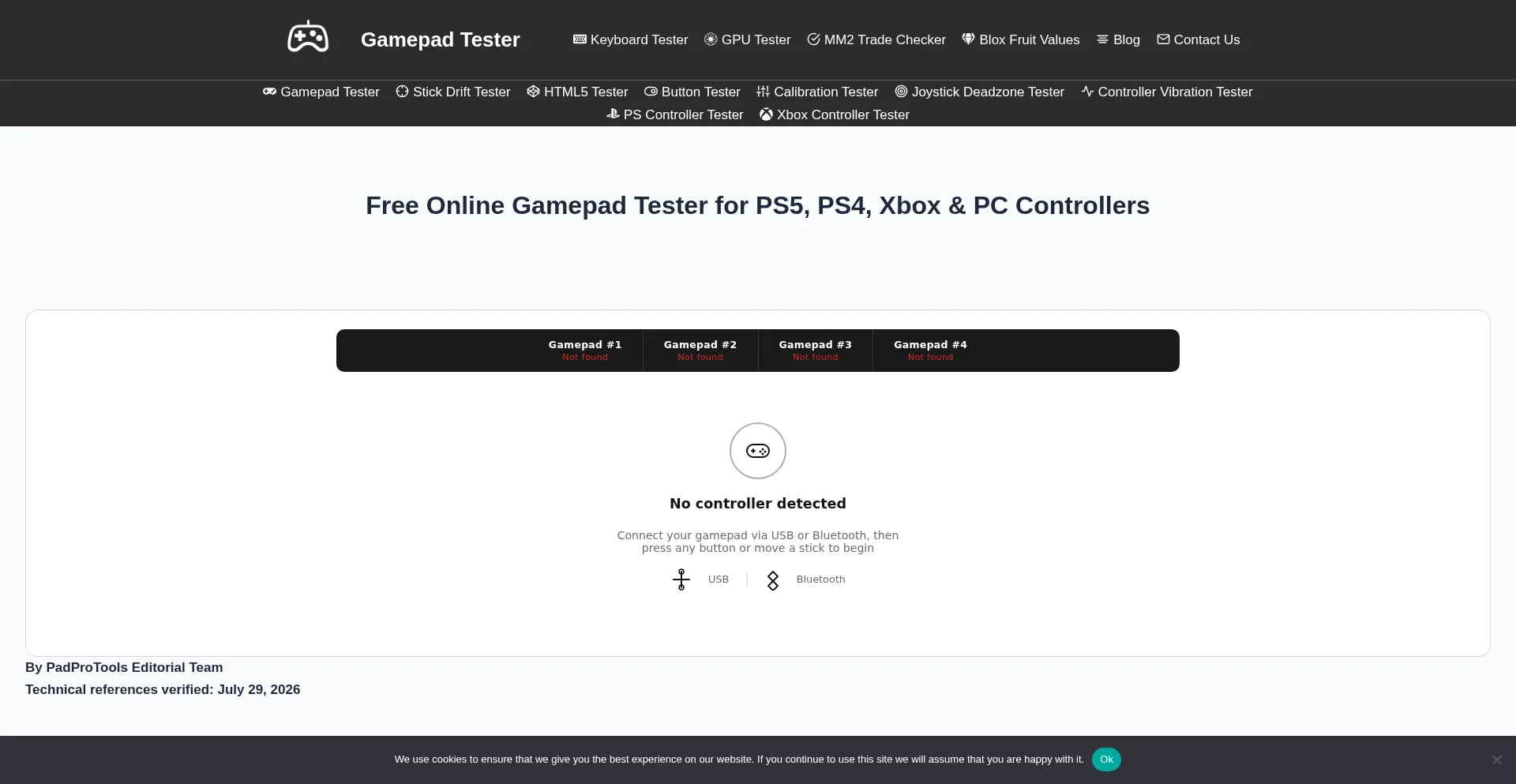This screenshot has height=784, width=1516.
Task: Click "Technical references verified: July 29, 2026" text
Action: (163, 689)
